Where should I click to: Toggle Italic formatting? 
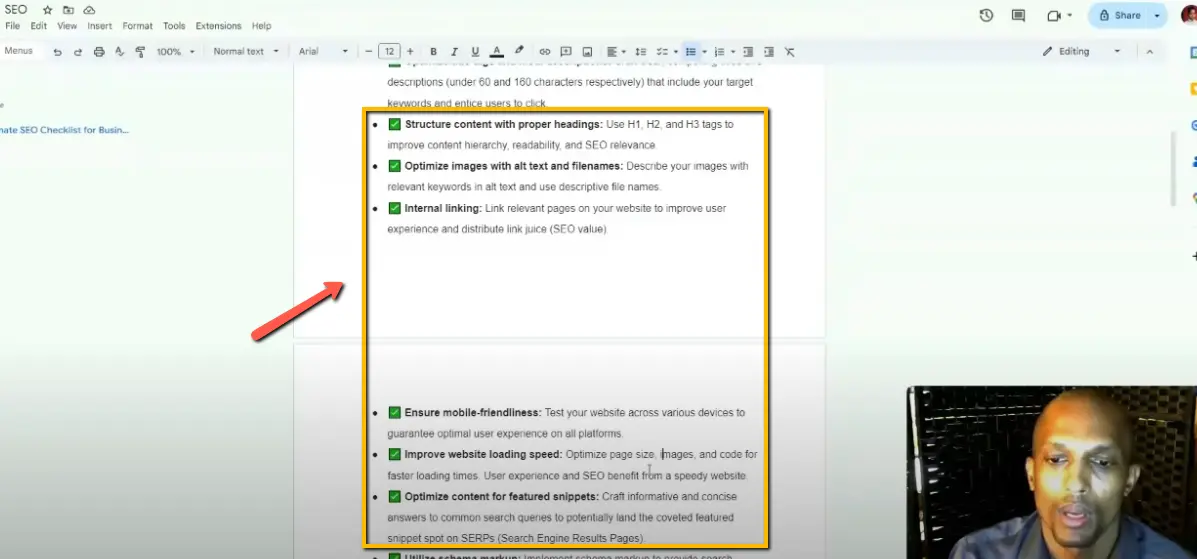pos(454,52)
